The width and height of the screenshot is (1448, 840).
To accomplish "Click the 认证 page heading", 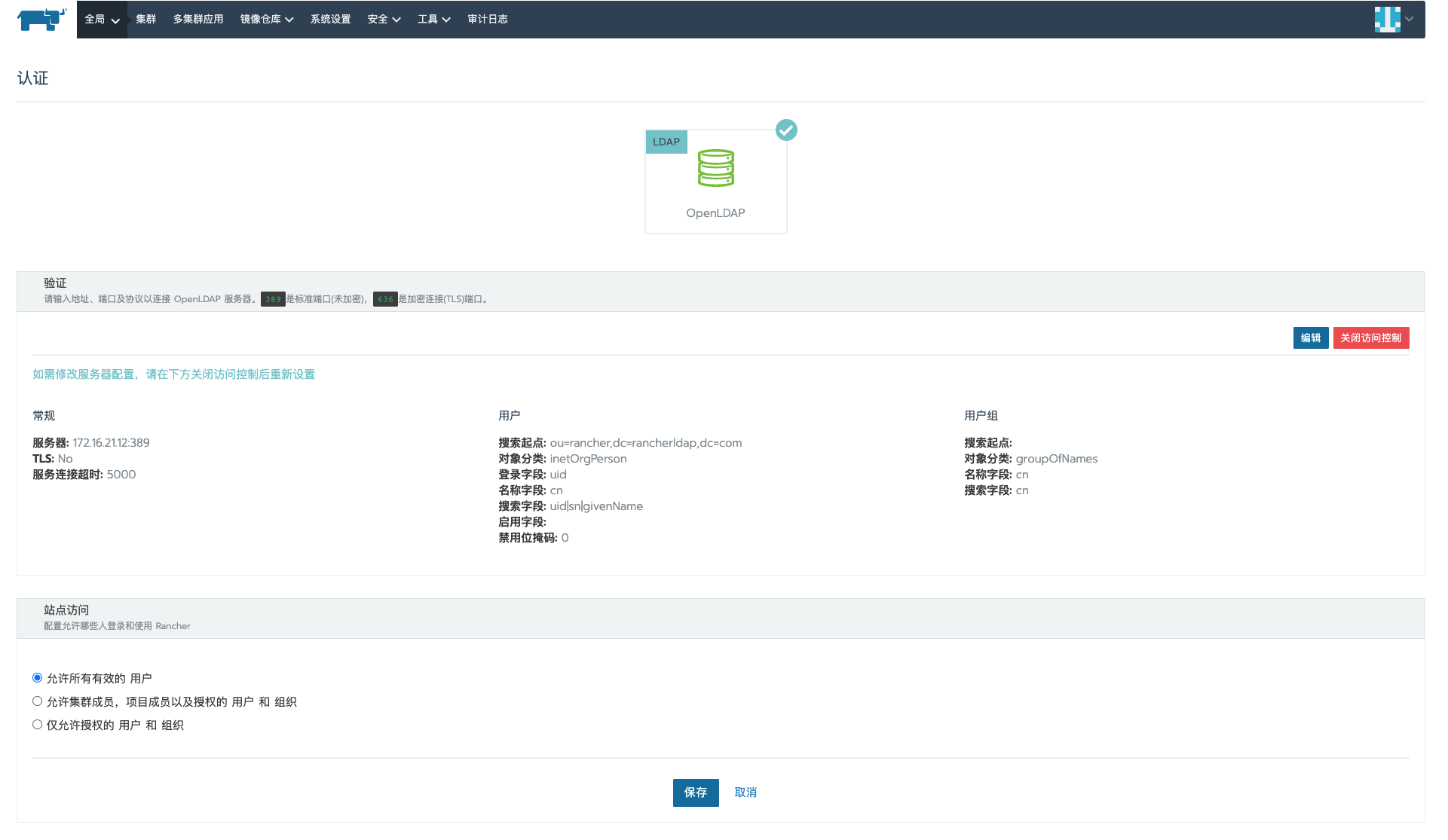I will pos(32,78).
